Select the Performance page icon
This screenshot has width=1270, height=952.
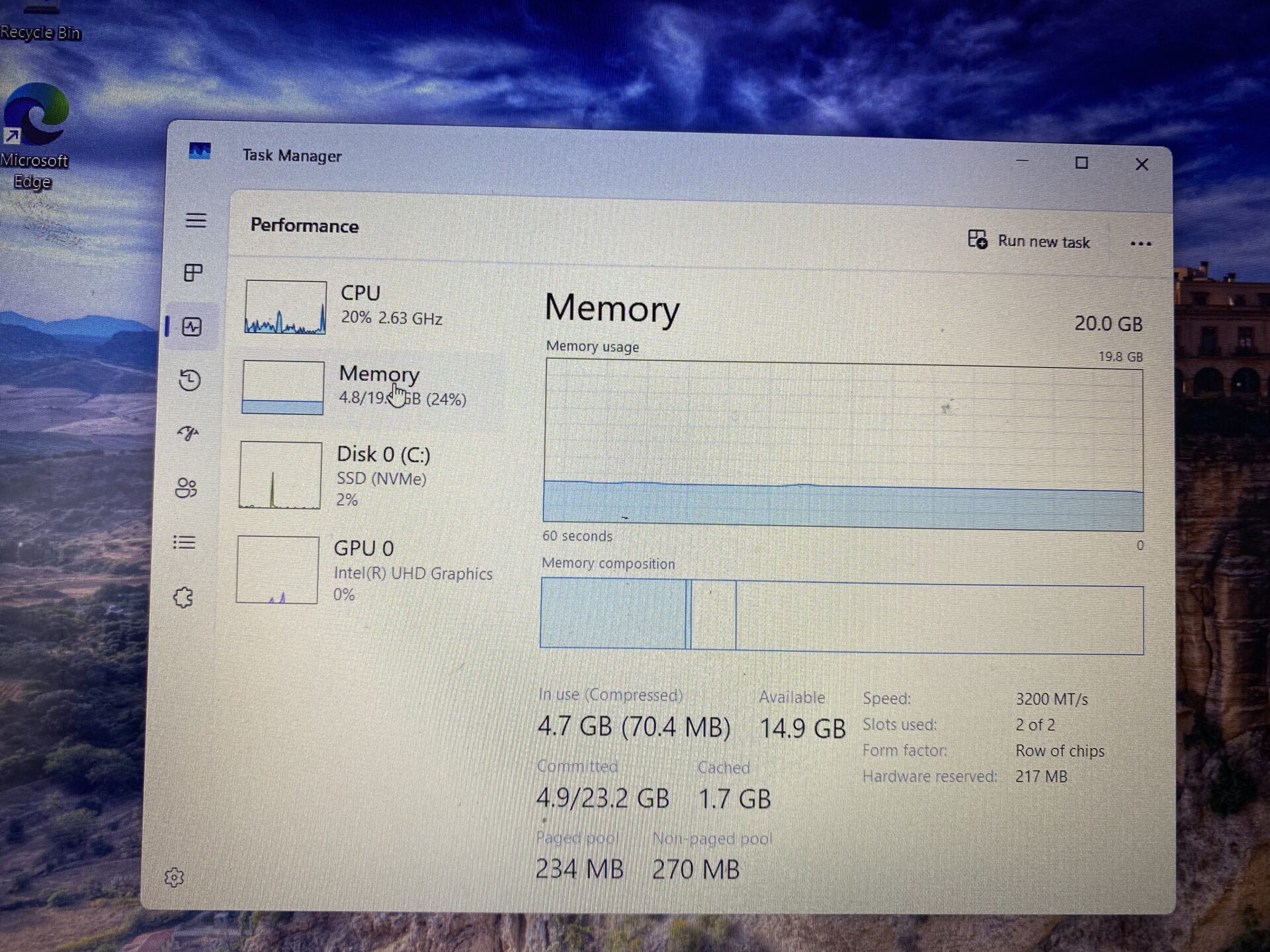click(192, 327)
